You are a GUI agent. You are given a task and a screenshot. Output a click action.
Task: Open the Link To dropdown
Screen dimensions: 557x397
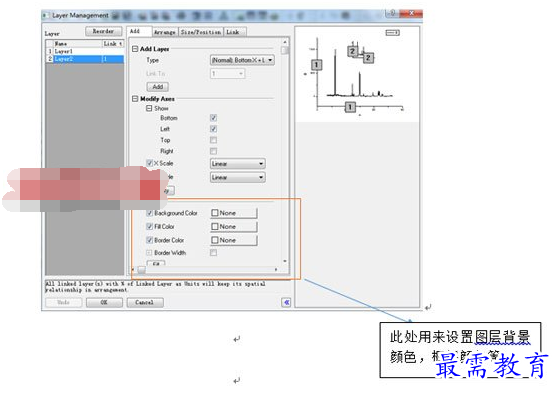pyautogui.click(x=228, y=74)
